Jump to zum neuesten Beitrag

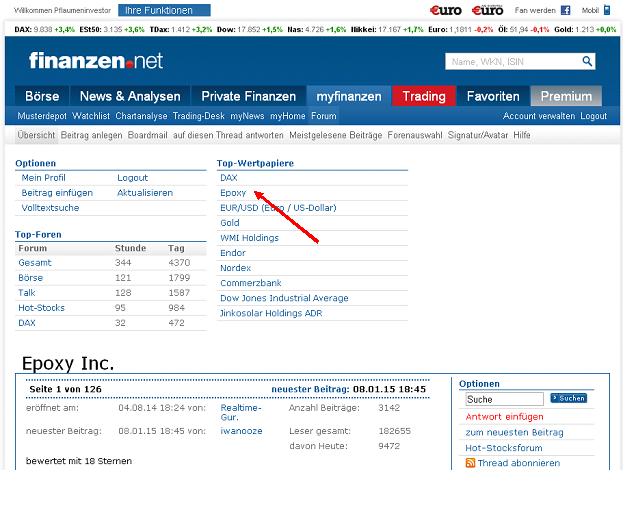[514, 432]
